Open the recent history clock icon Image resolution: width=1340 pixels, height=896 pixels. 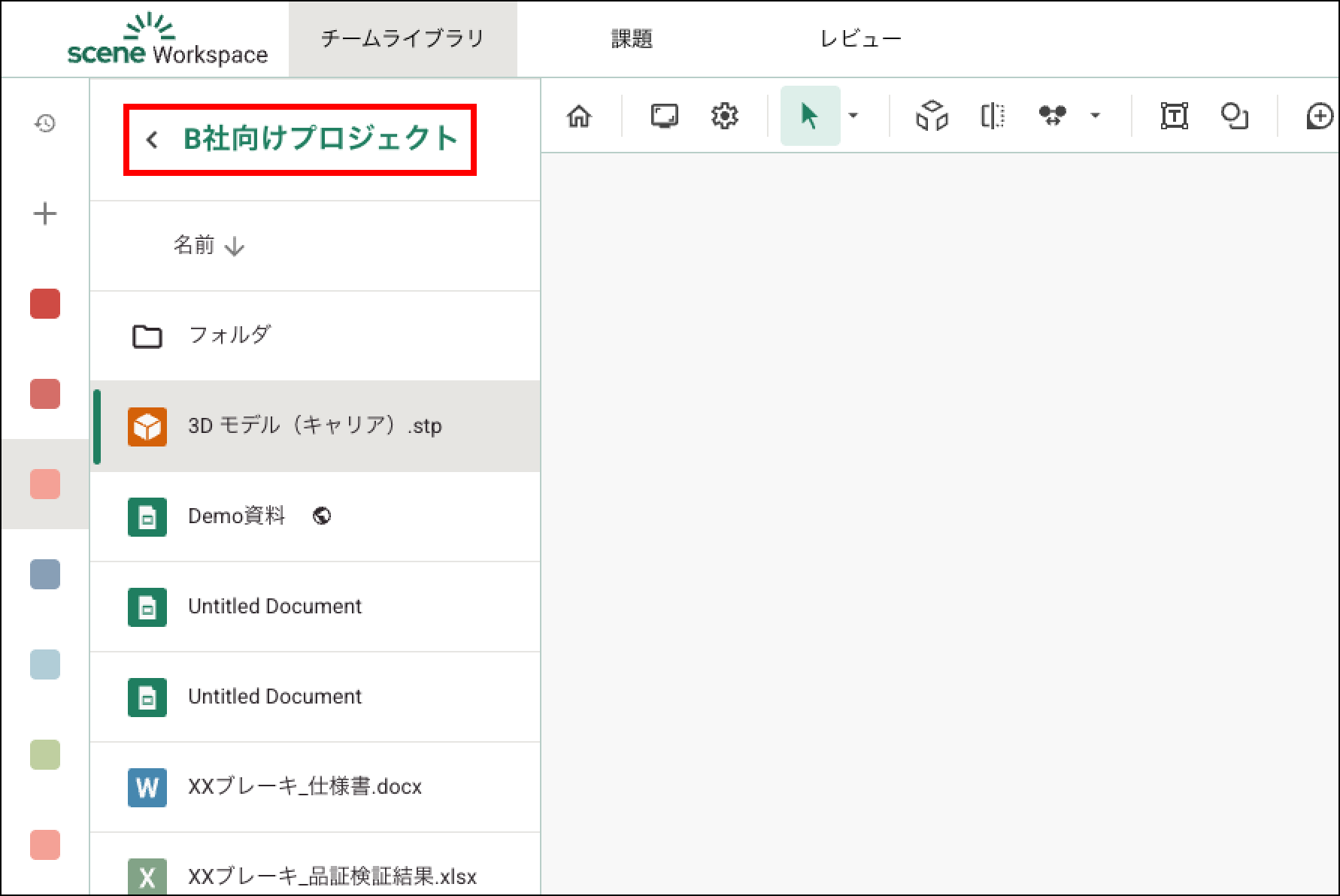click(x=45, y=123)
